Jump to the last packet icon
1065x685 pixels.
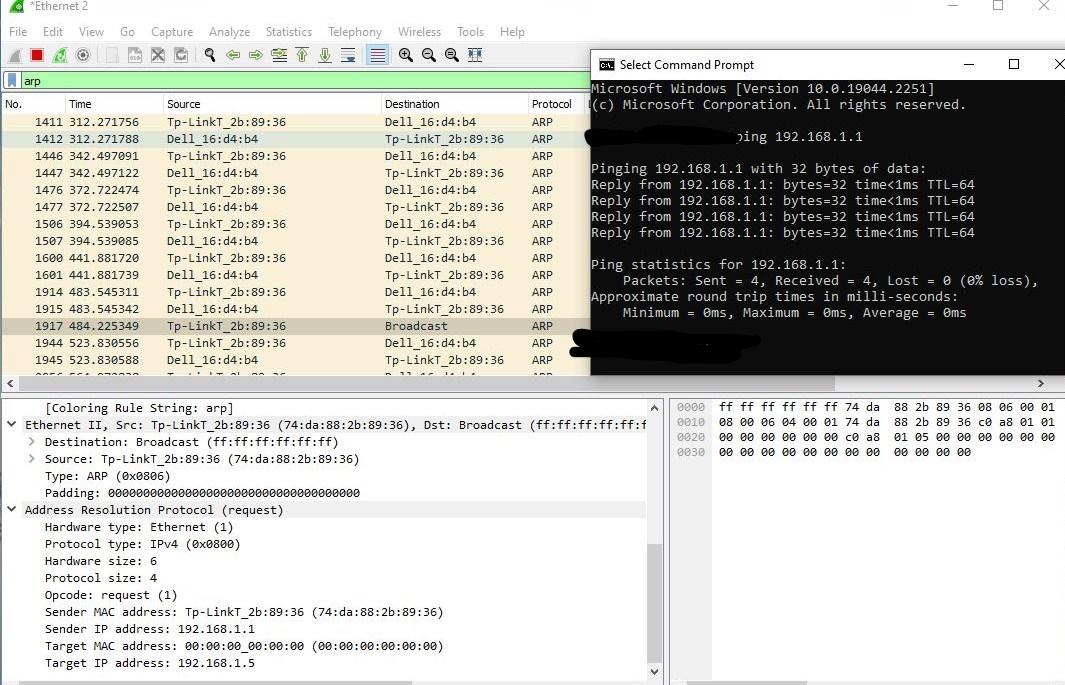(x=325, y=56)
